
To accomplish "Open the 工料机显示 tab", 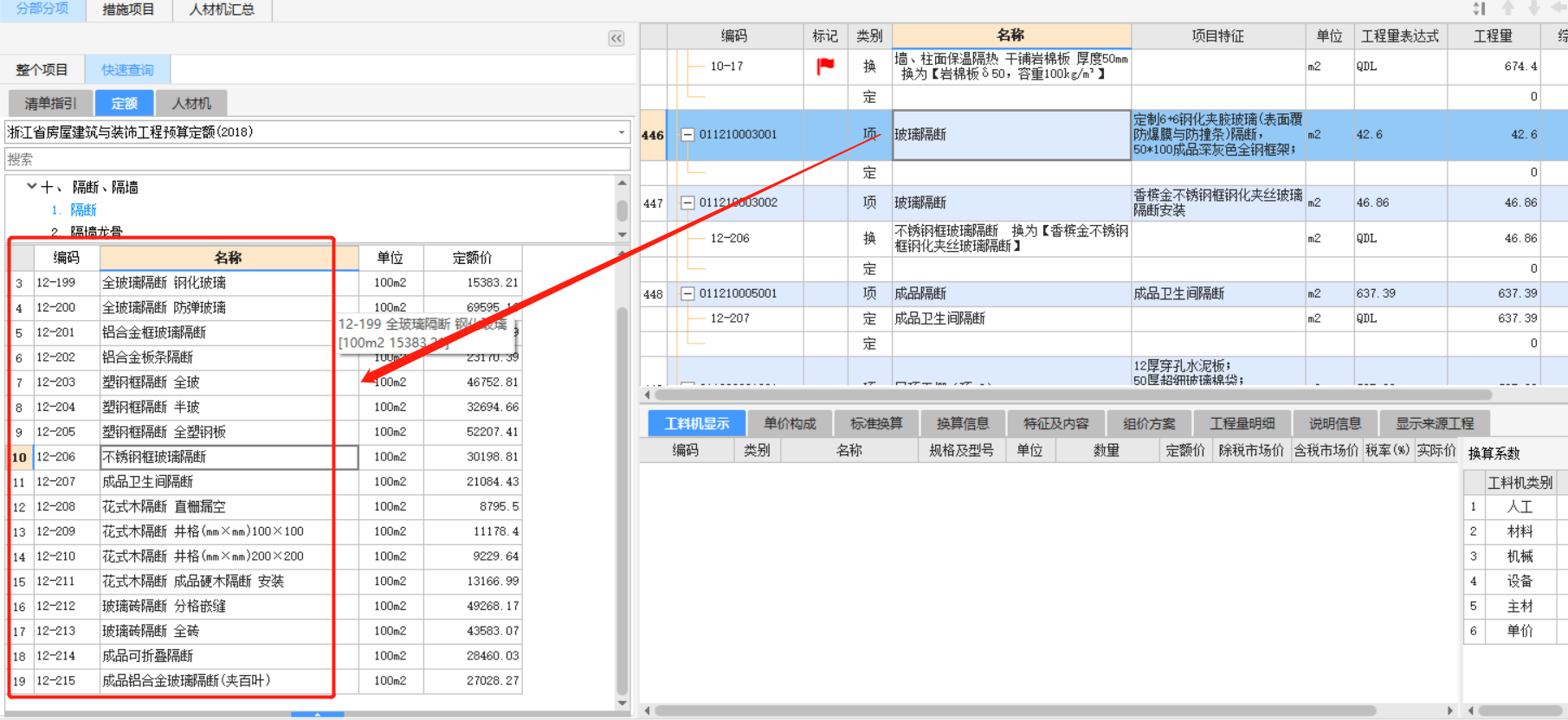I will [697, 423].
